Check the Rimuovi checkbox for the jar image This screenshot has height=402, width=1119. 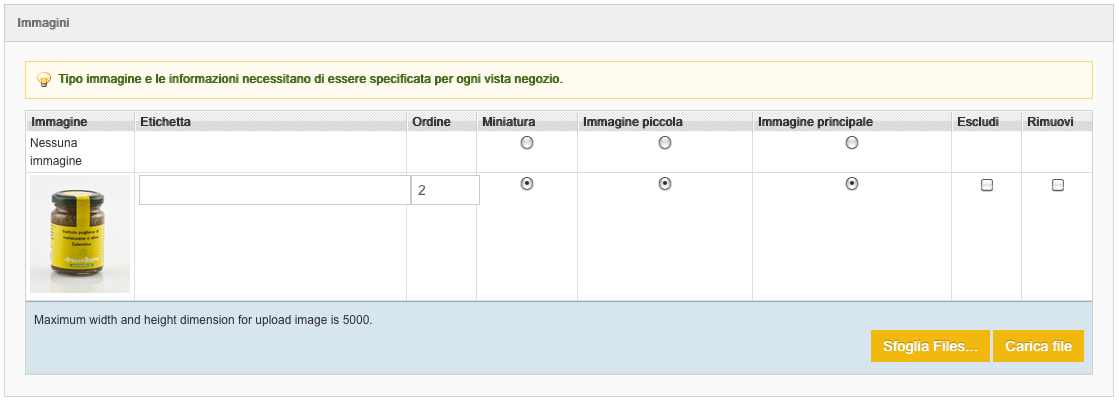(1058, 185)
